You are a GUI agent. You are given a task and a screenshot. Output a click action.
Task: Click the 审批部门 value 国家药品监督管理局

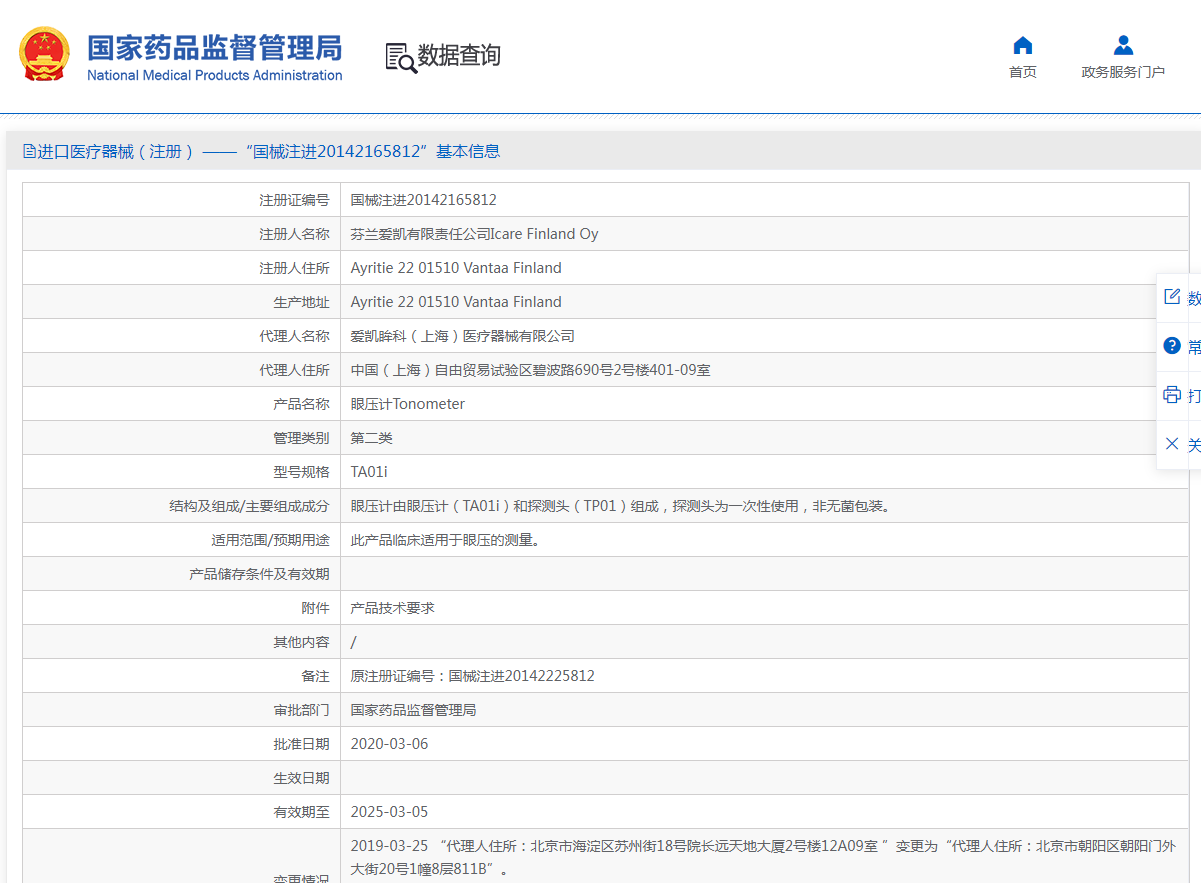[x=413, y=710]
